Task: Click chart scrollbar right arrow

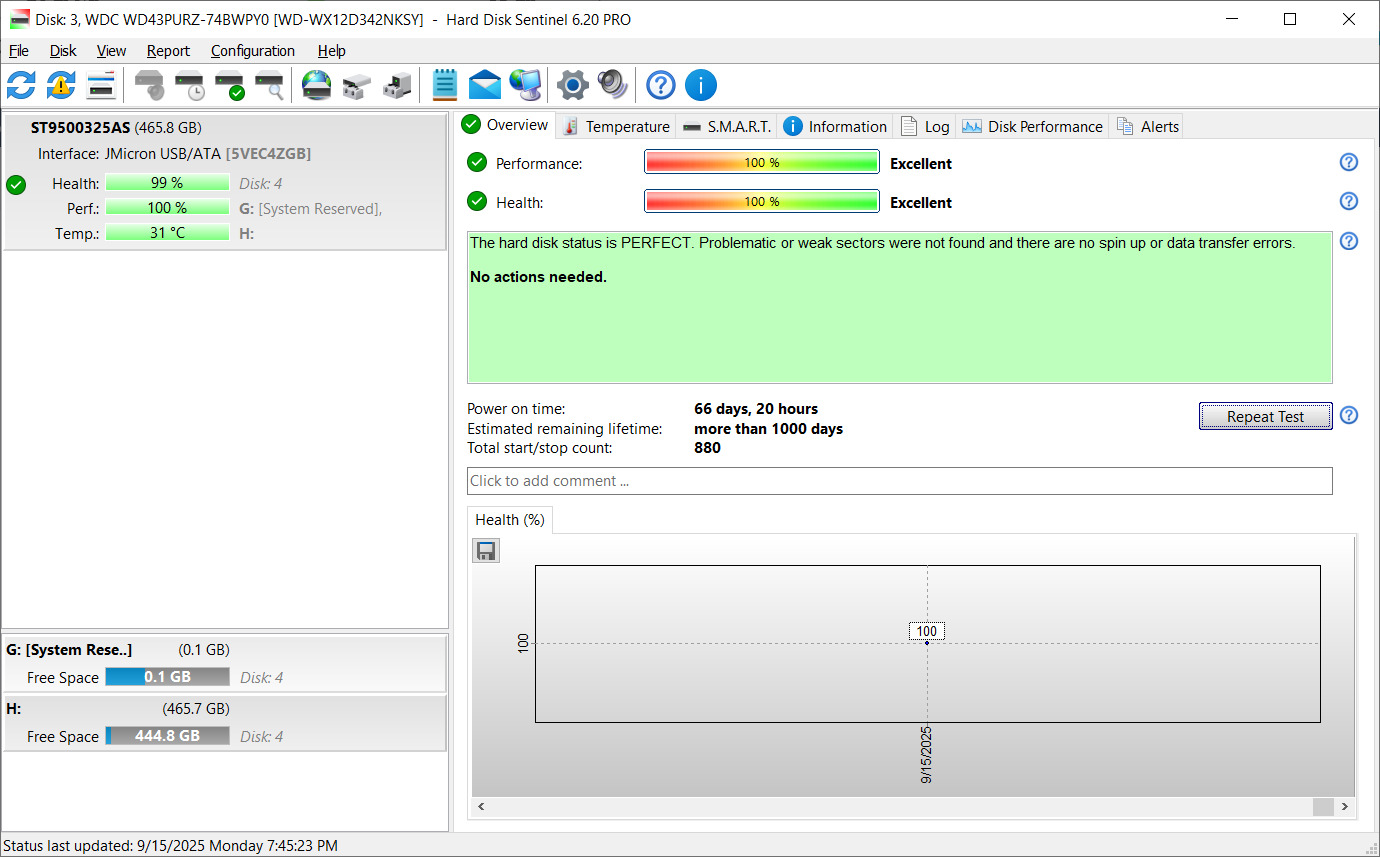Action: pos(1346,806)
